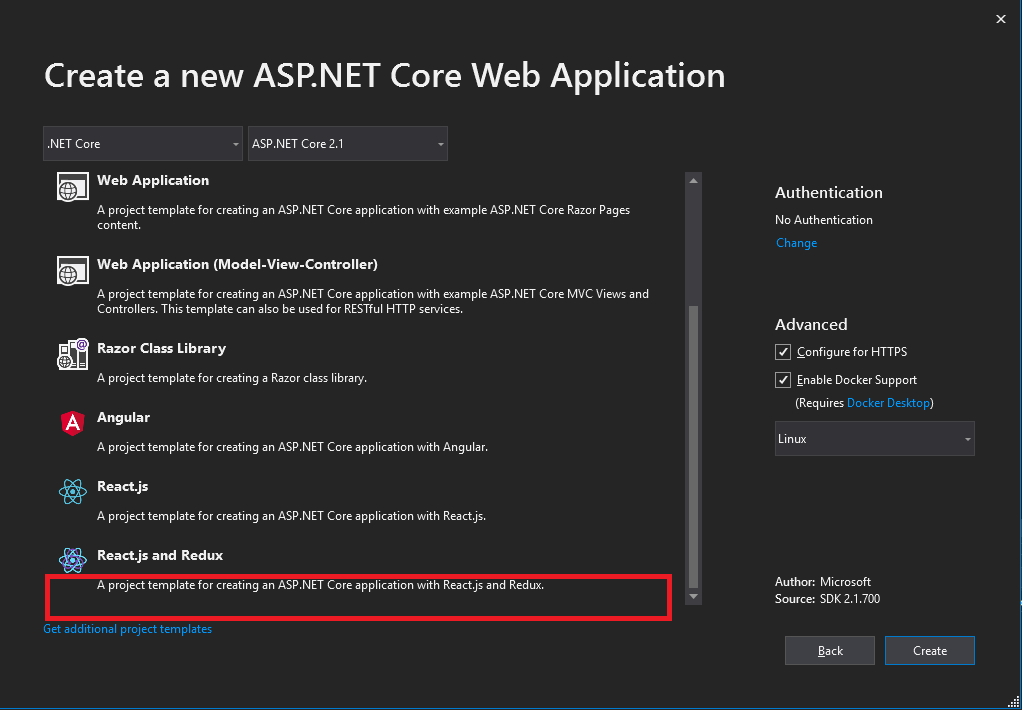The width and height of the screenshot is (1022, 710).
Task: Click the Change authentication link
Action: click(796, 243)
